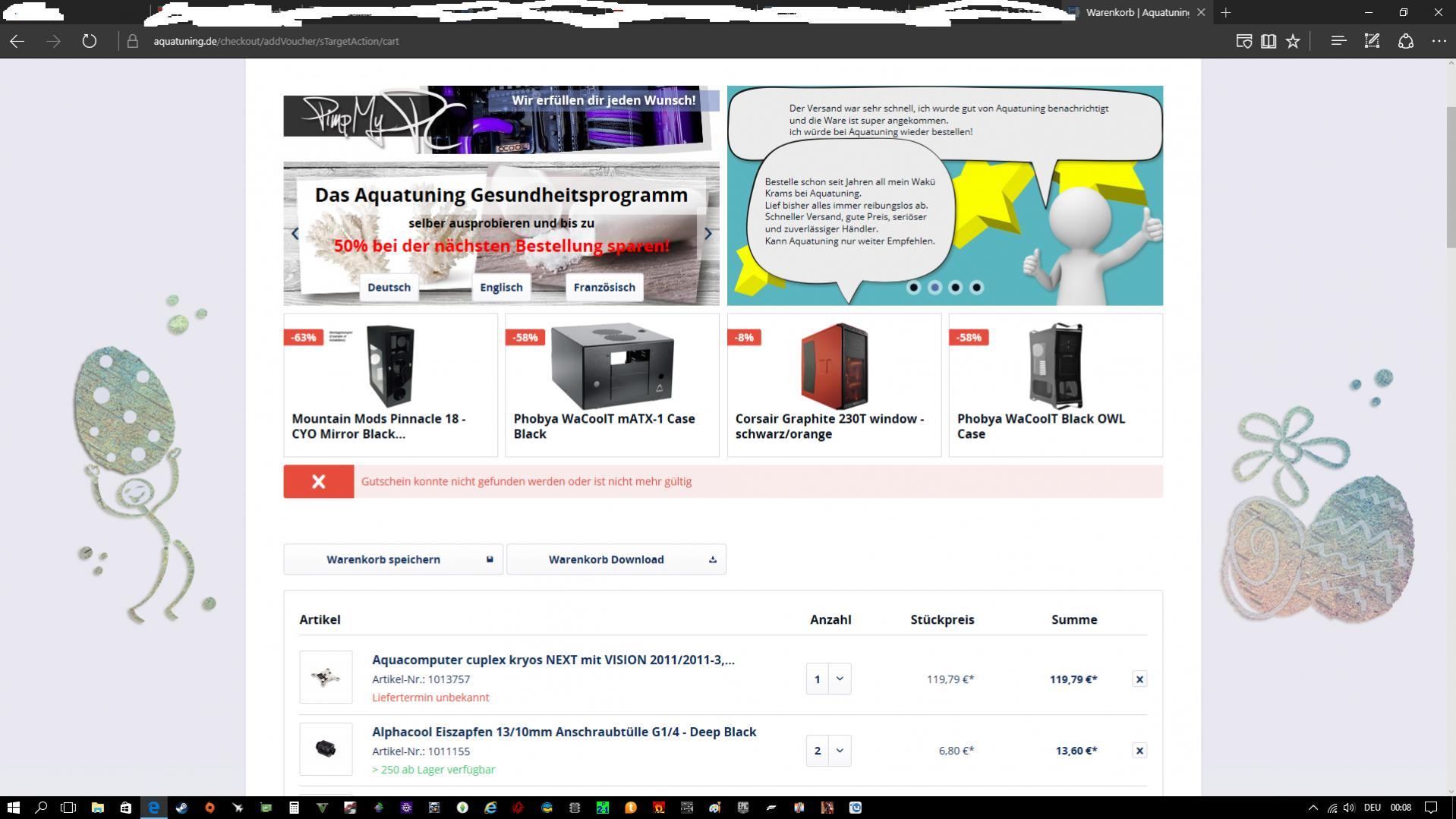Show hidden system tray icons

tap(1313, 808)
